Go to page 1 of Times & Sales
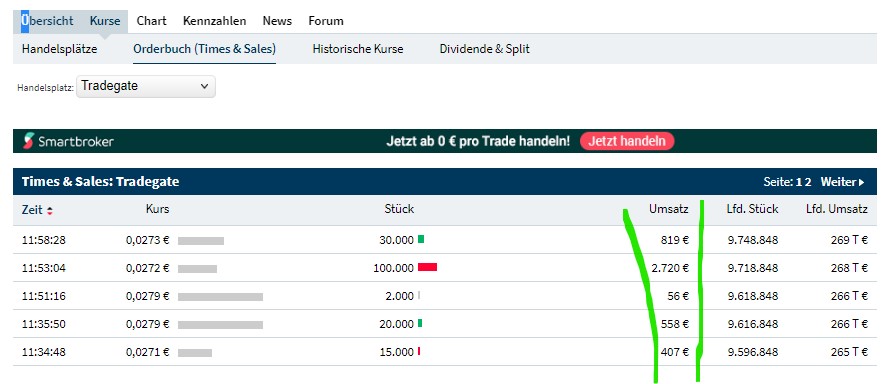890x384 pixels. tap(798, 182)
